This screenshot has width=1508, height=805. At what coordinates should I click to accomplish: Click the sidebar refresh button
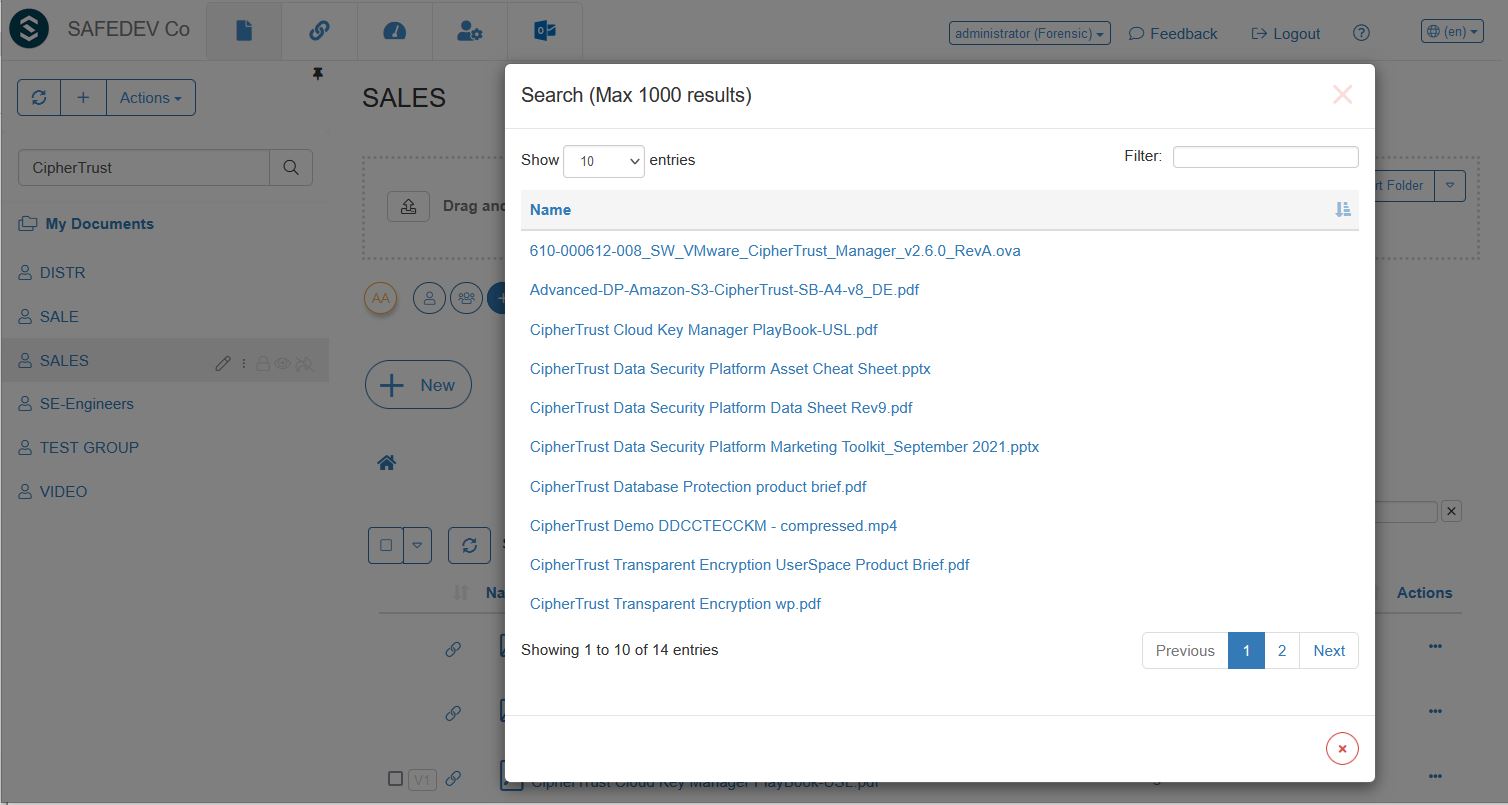coord(39,98)
